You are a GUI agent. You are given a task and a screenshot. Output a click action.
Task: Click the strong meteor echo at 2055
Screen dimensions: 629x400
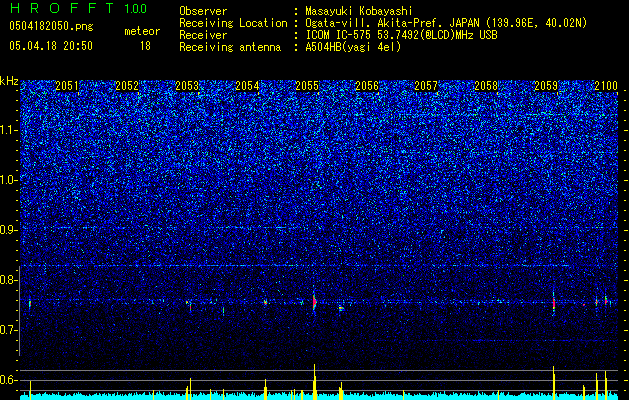point(314,302)
